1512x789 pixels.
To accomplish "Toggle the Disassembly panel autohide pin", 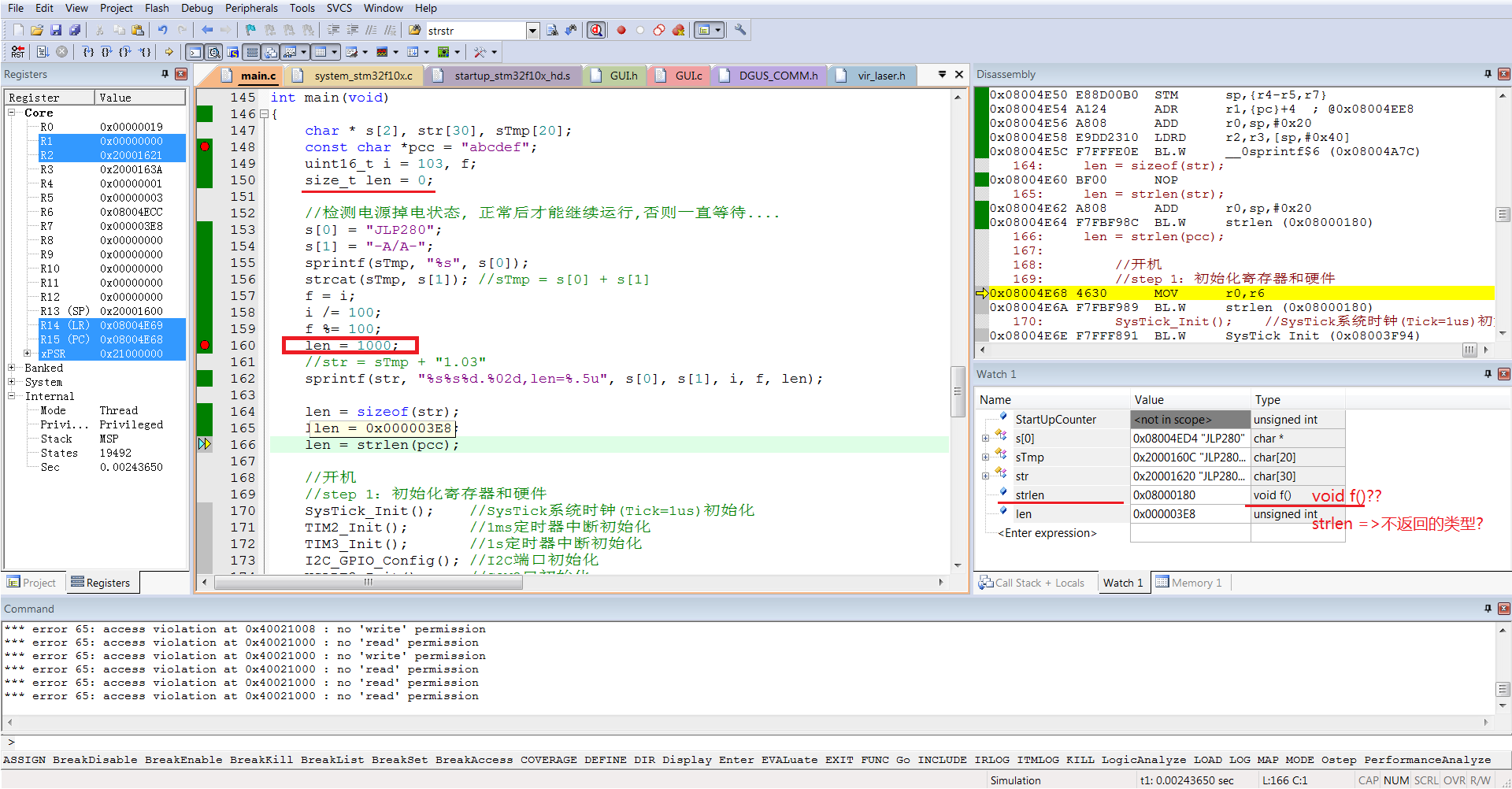I will pos(1488,74).
